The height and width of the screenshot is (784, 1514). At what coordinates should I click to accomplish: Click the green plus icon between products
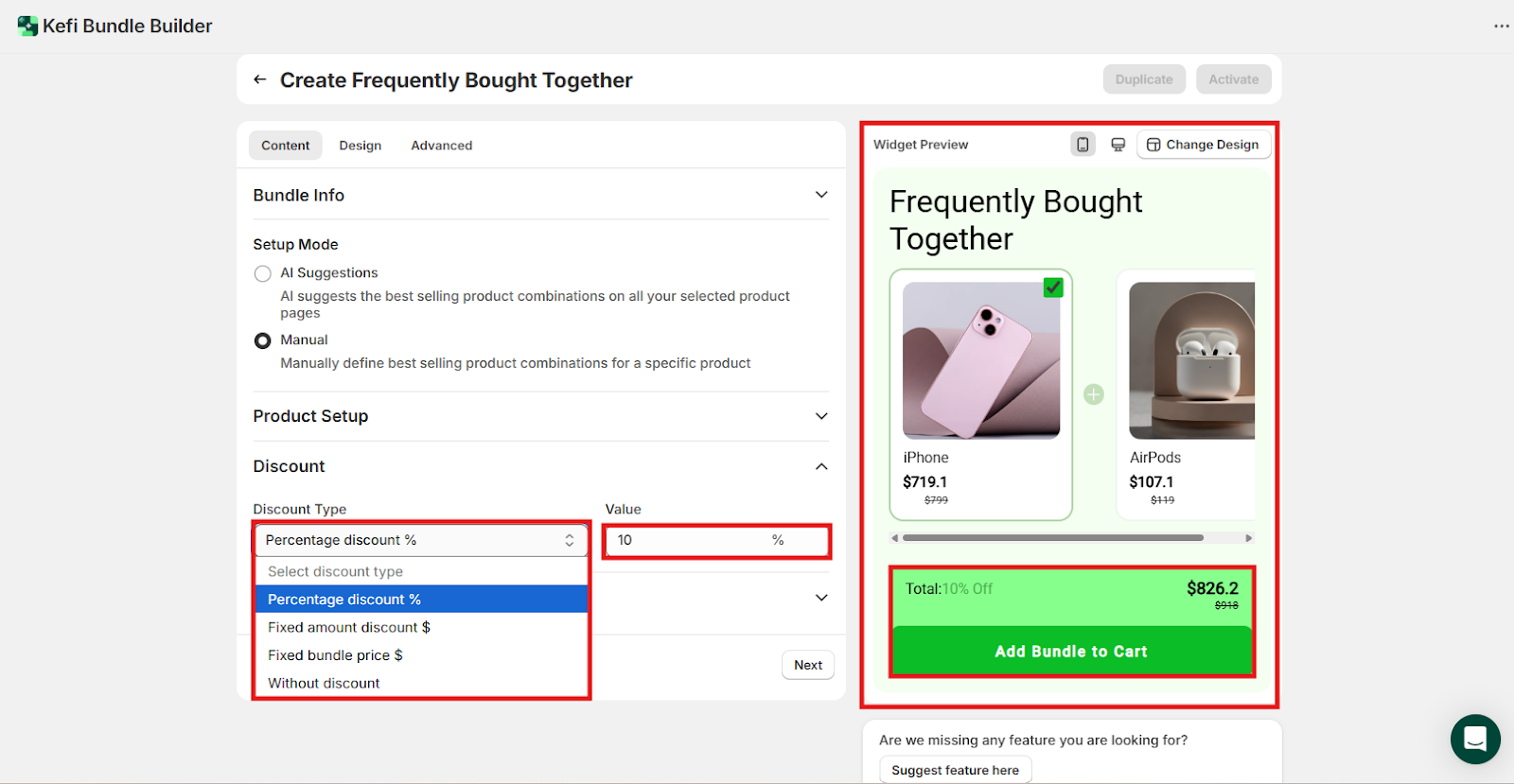pos(1094,394)
